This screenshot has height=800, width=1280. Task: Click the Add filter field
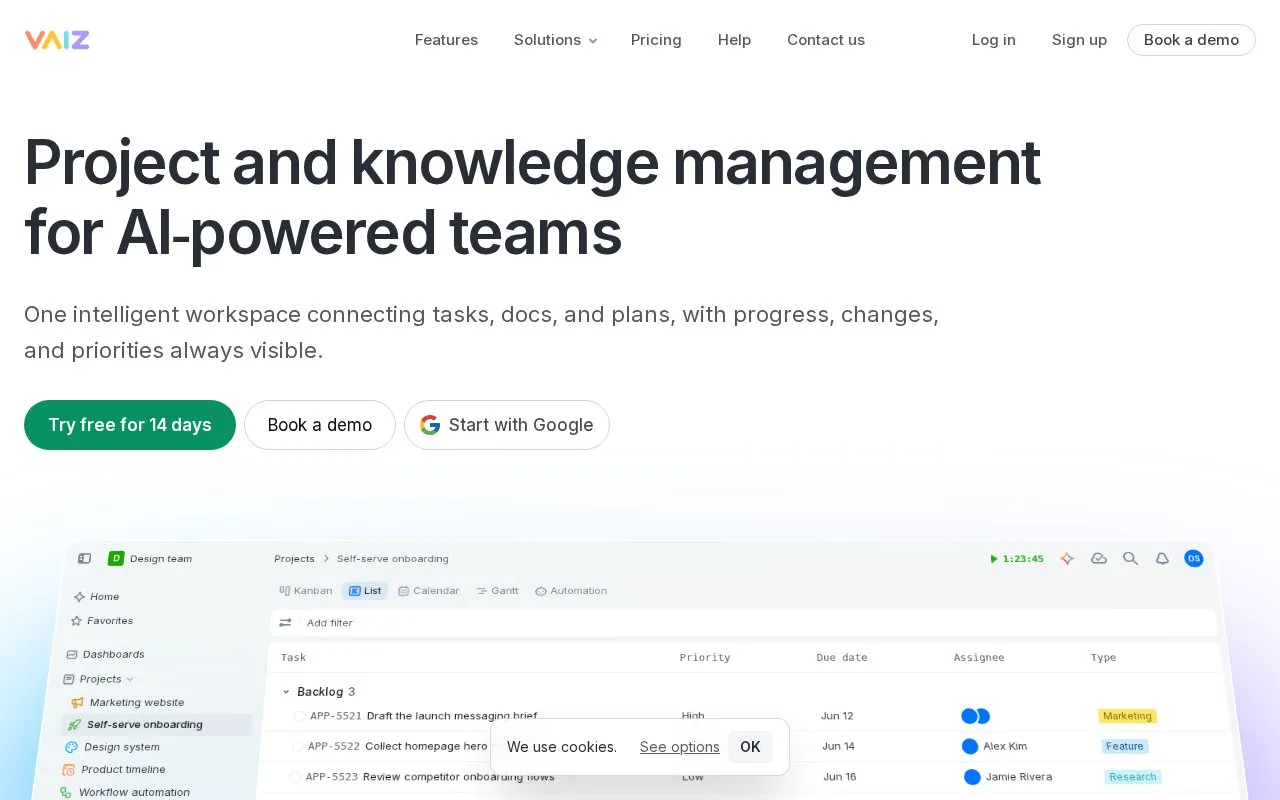click(743, 623)
